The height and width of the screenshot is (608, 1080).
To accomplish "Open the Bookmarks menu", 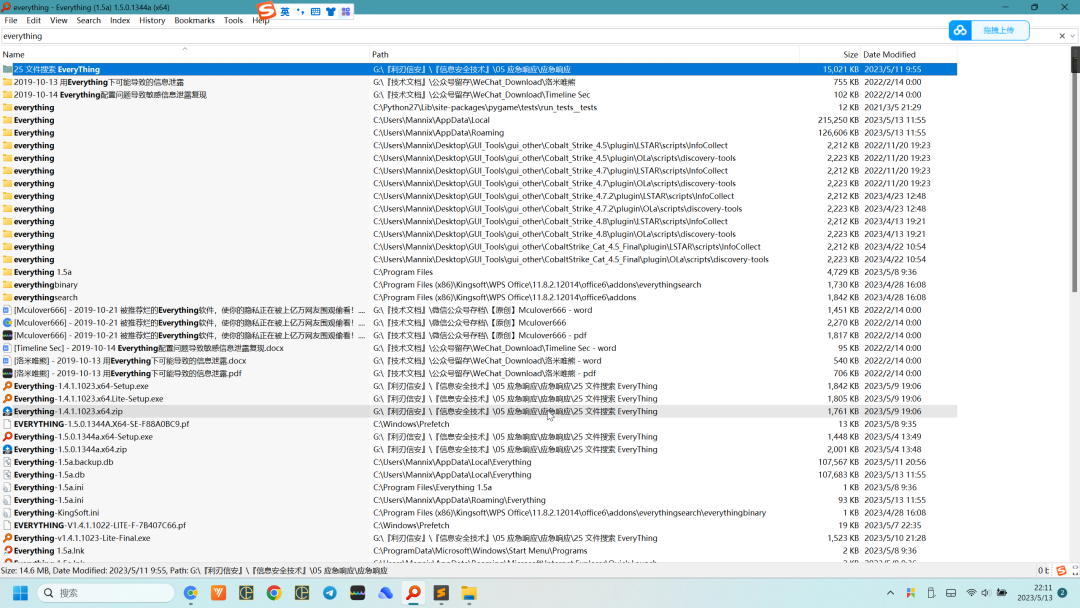I will [194, 20].
